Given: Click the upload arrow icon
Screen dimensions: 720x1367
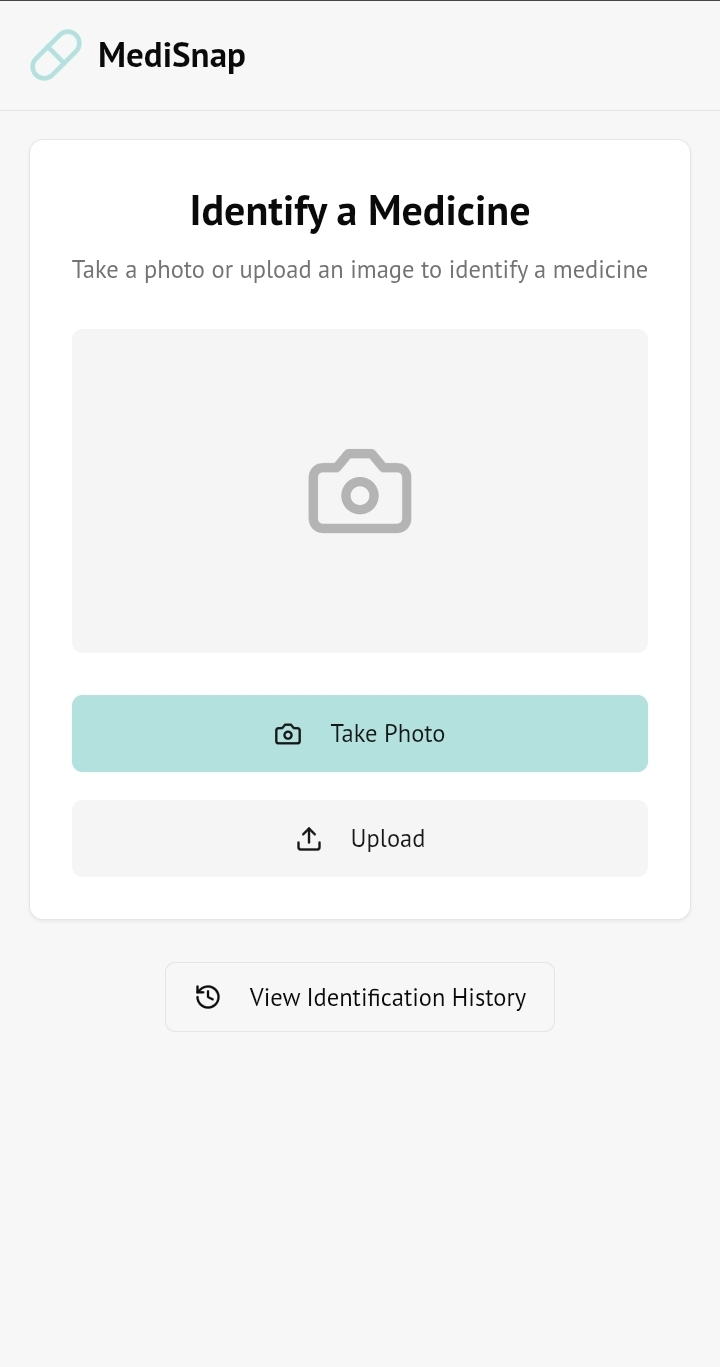Looking at the screenshot, I should point(309,839).
